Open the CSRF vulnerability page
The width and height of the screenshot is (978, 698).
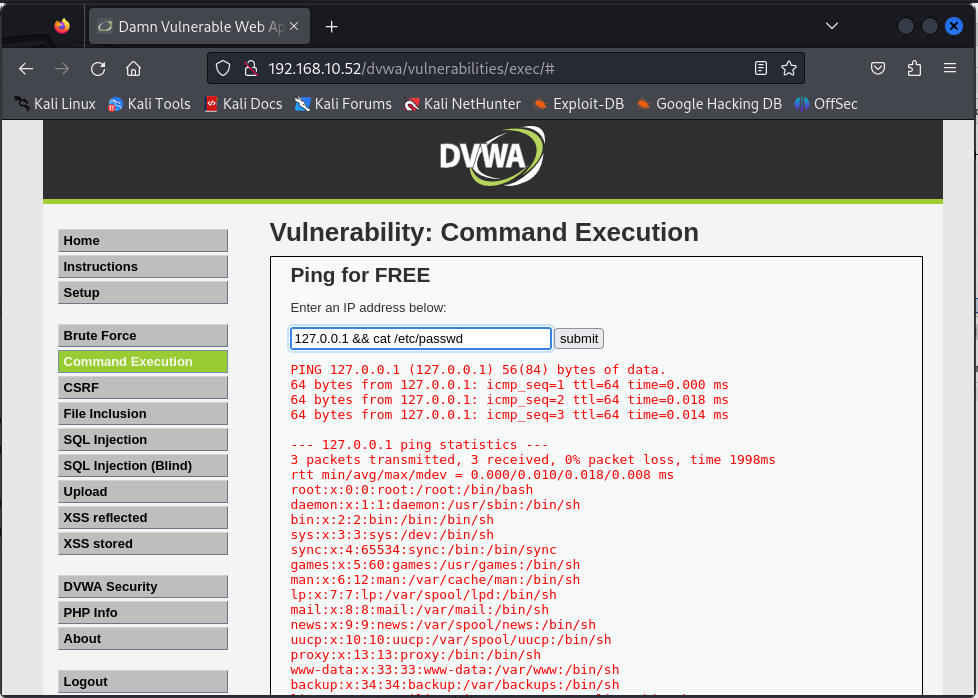[143, 387]
